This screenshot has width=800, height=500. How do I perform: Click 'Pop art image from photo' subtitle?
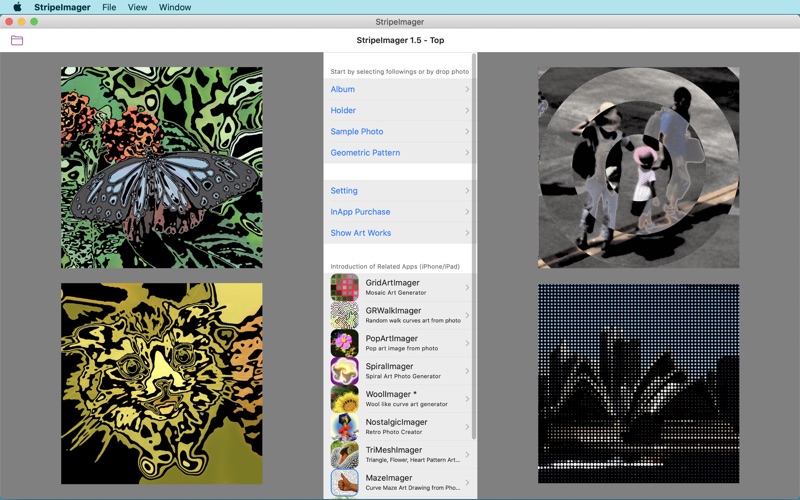click(x=402, y=348)
